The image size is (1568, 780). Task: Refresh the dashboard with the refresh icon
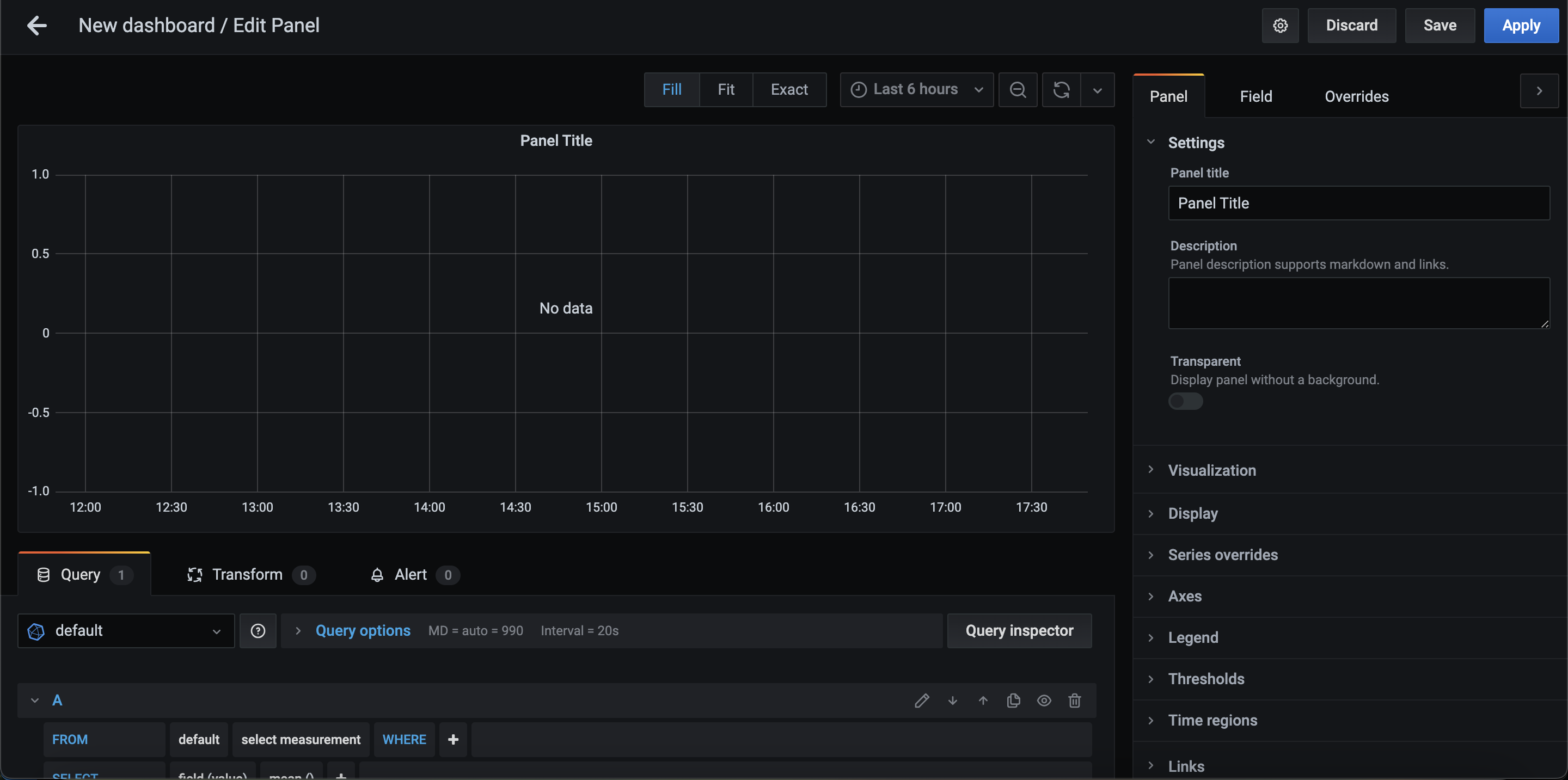point(1062,89)
